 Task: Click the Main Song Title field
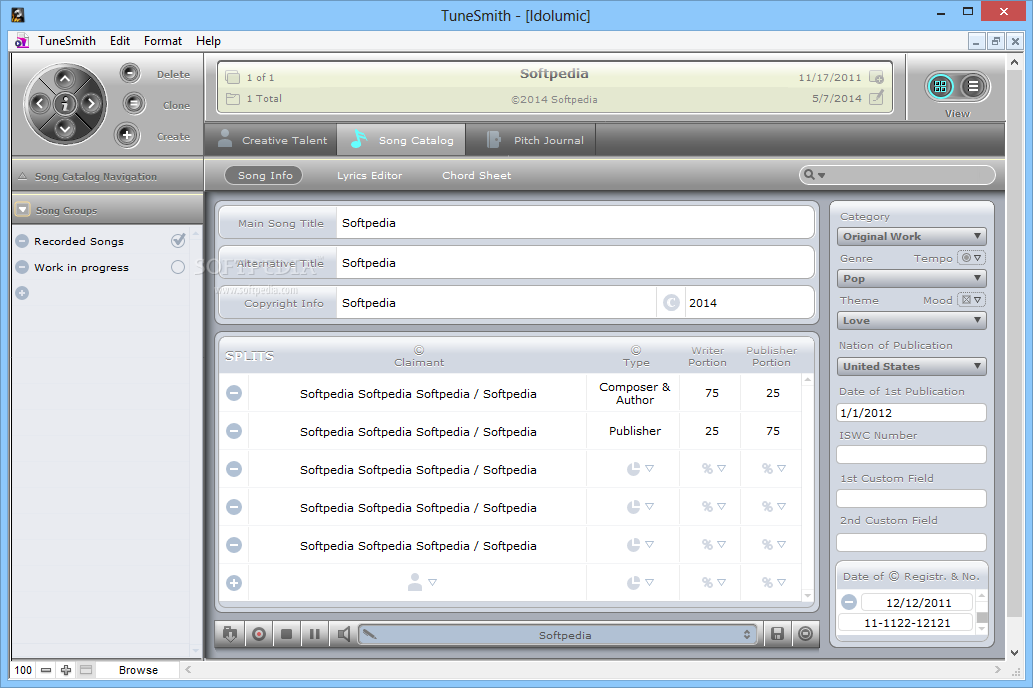[x=574, y=223]
